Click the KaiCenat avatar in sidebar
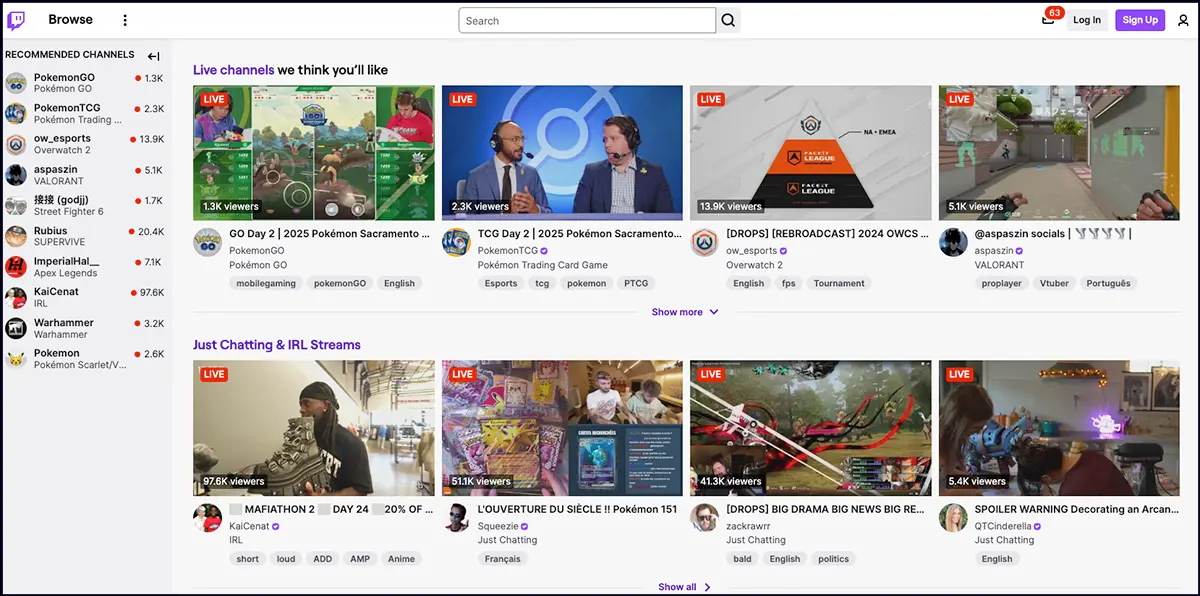This screenshot has width=1200, height=596. [x=16, y=298]
